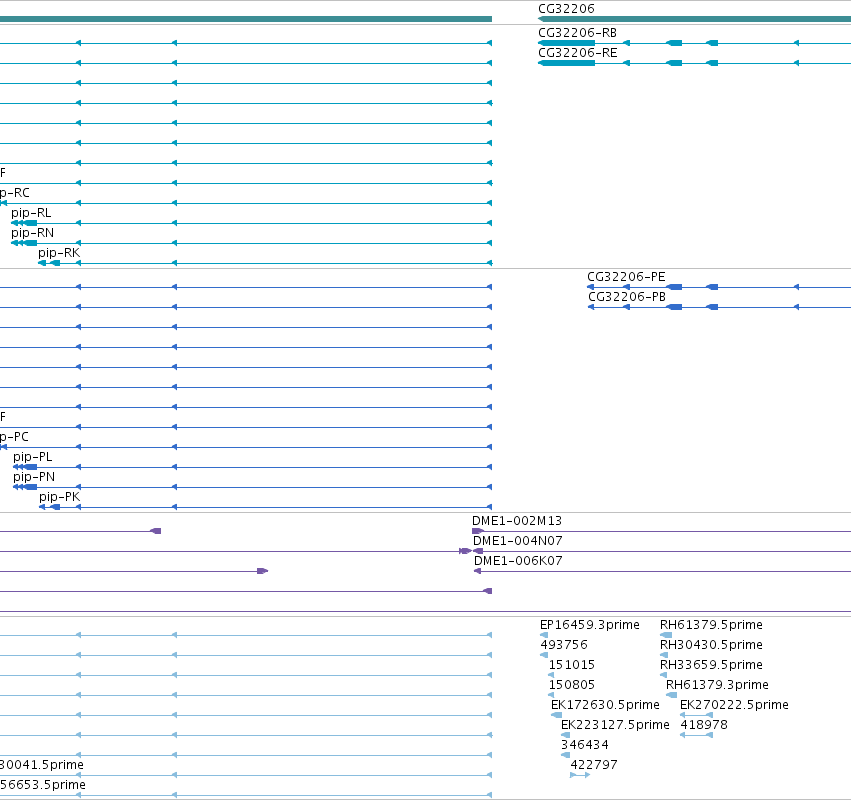This screenshot has height=800, width=851.
Task: Select the pip-PN protein label
Action: [34, 477]
